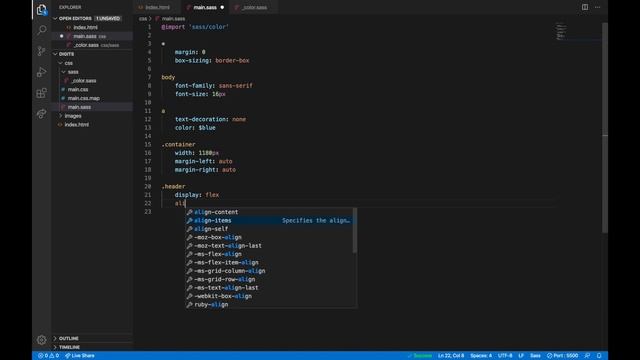Choose -ms-text-align-last suggestion
Viewport: 640px width, 360px height.
click(x=269, y=288)
